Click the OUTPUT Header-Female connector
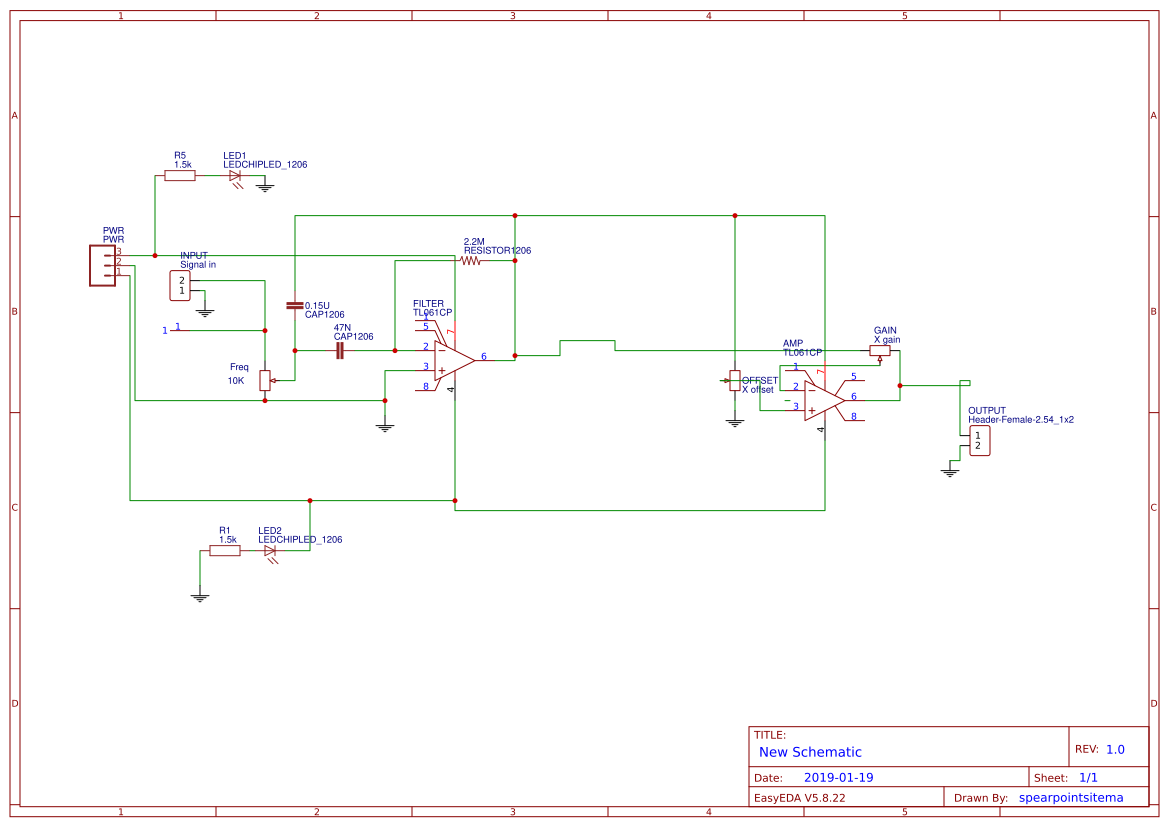 979,439
